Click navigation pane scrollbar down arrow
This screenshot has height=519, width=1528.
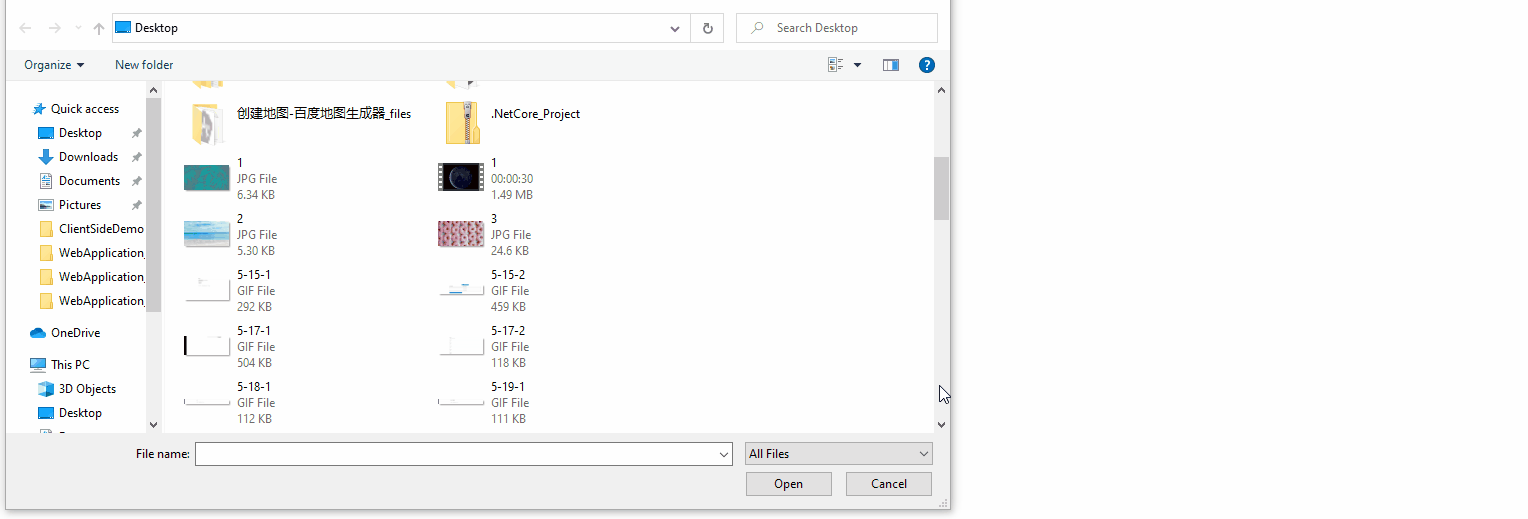click(153, 425)
